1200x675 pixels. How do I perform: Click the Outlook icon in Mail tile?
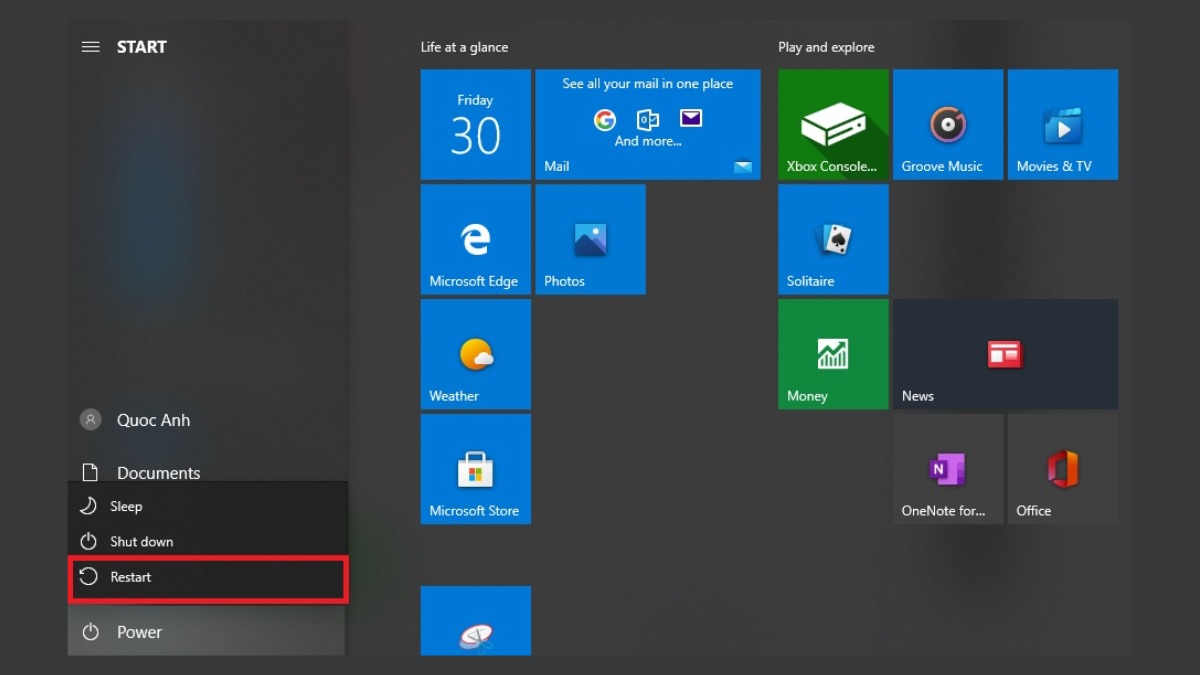pyautogui.click(x=648, y=120)
